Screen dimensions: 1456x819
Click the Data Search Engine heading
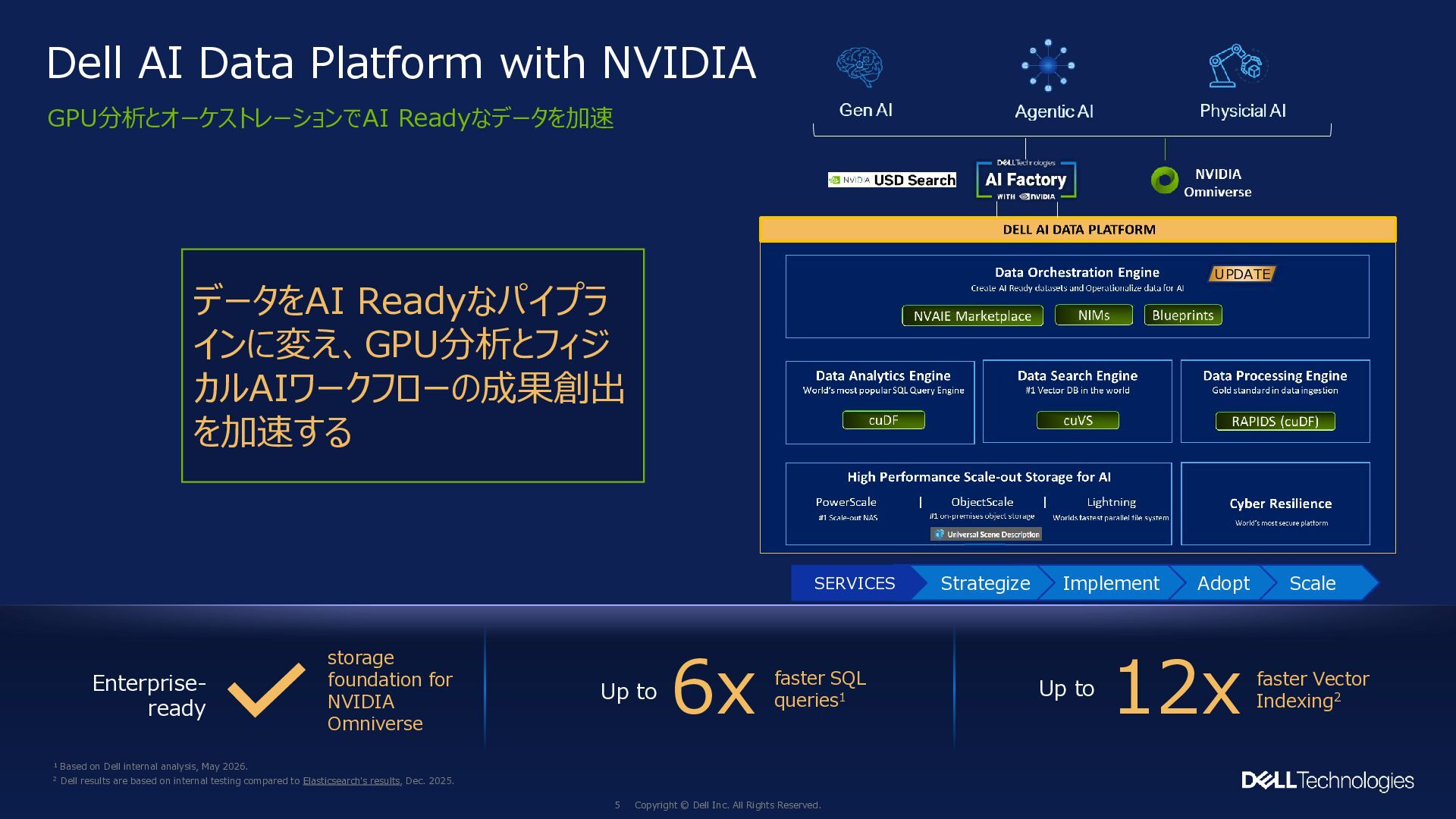[x=1078, y=375]
